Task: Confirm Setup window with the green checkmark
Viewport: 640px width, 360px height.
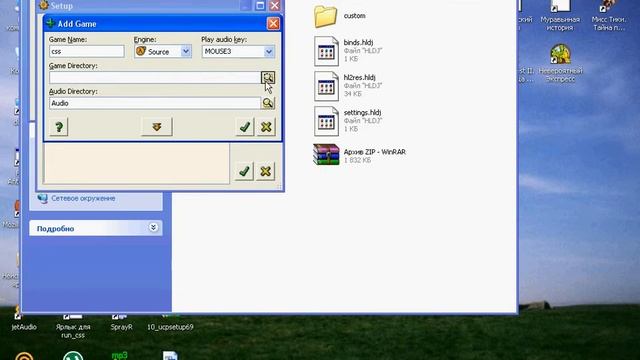Action: [x=244, y=171]
